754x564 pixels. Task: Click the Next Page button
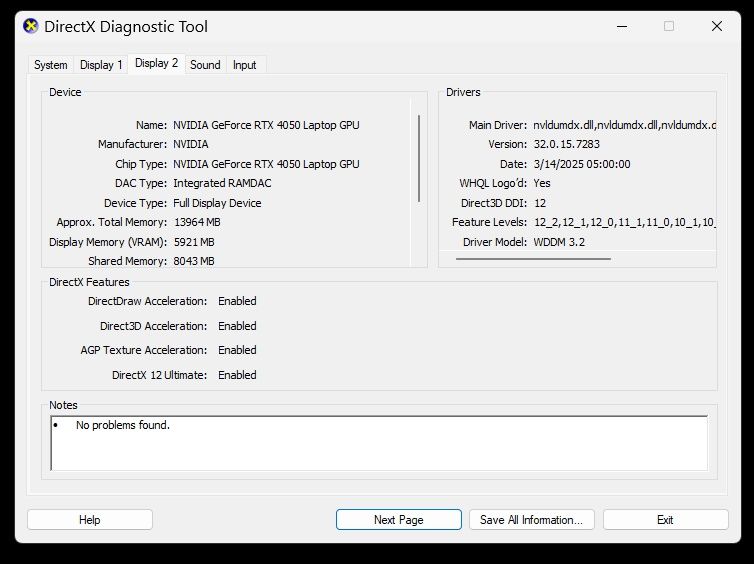click(x=399, y=520)
